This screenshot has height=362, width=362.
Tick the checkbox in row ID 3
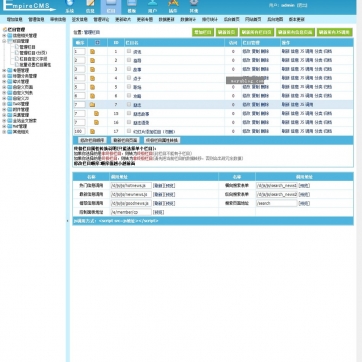[129, 69]
